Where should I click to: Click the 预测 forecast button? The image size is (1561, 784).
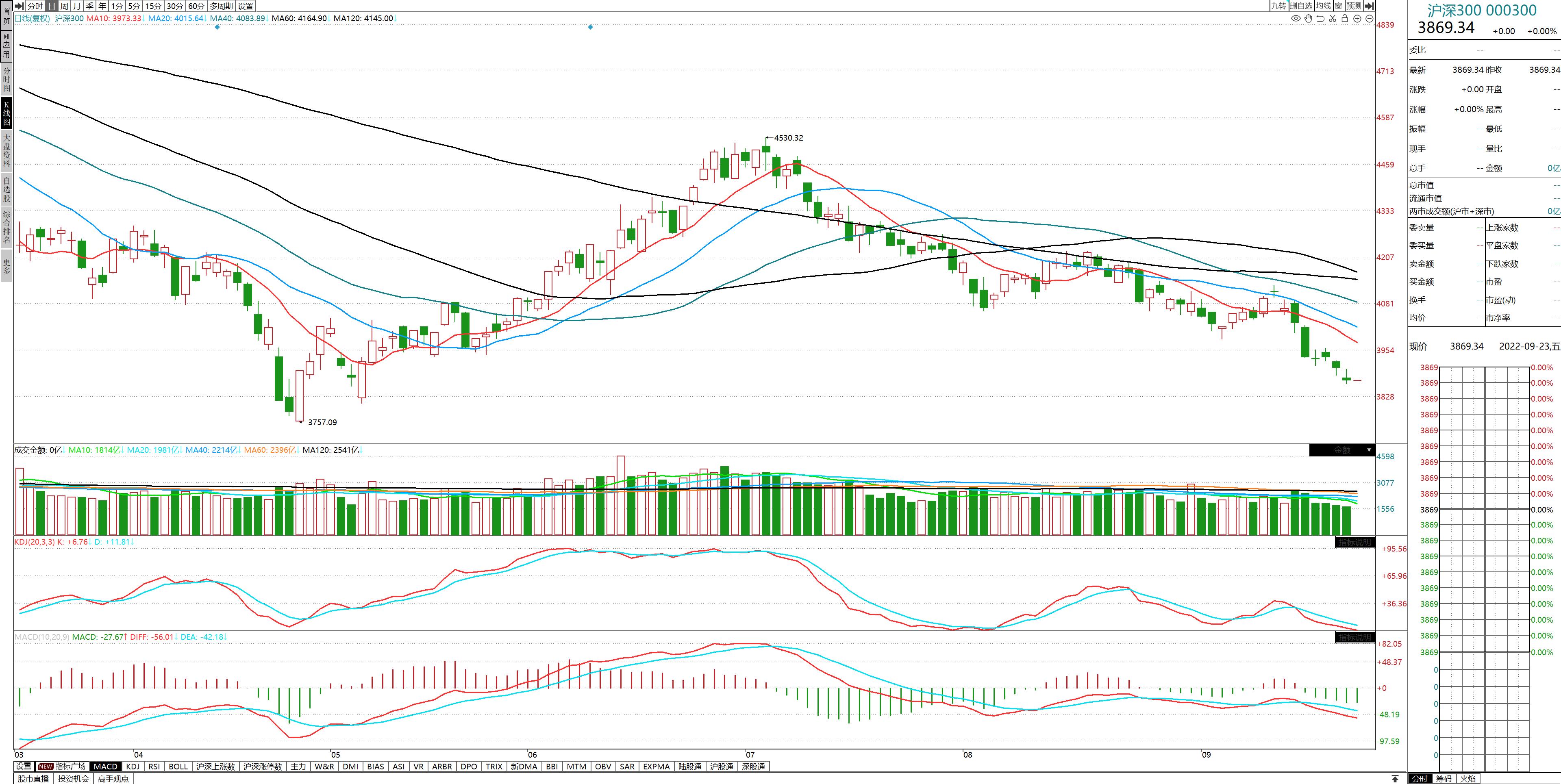pyautogui.click(x=1354, y=5)
